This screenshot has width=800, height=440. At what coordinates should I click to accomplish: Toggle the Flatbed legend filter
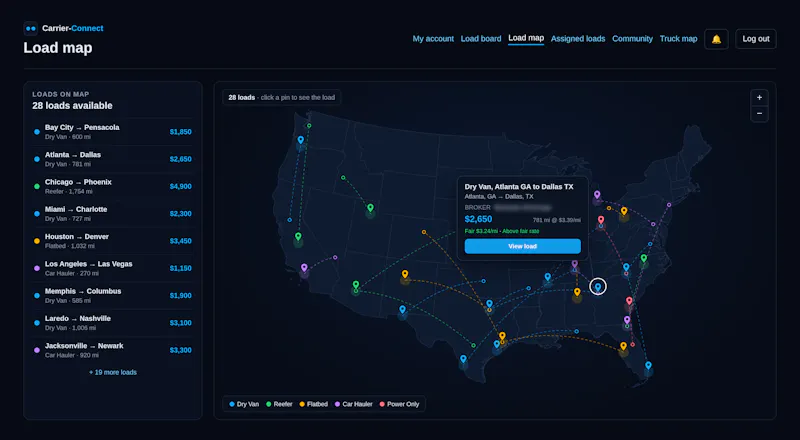tap(313, 404)
